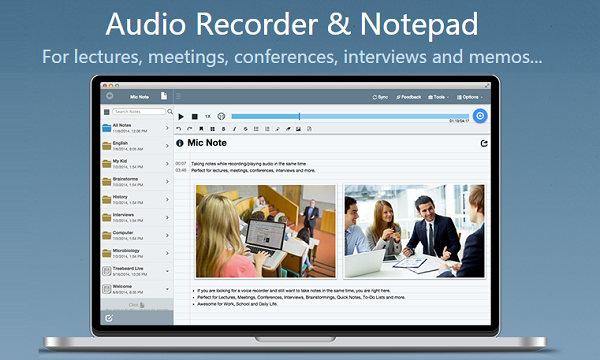Click the document icon in formatting toolbar
Screen dimensions: 600x360
coord(309,129)
